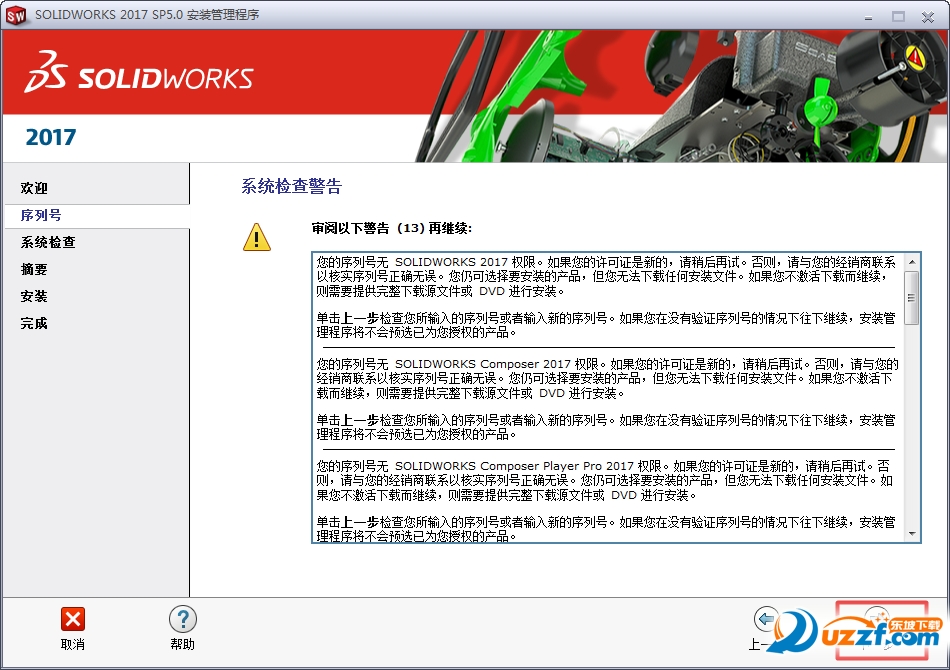The height and width of the screenshot is (670, 950).
Task: Select the 序列号 (Serial Number) step
Action: pos(41,215)
